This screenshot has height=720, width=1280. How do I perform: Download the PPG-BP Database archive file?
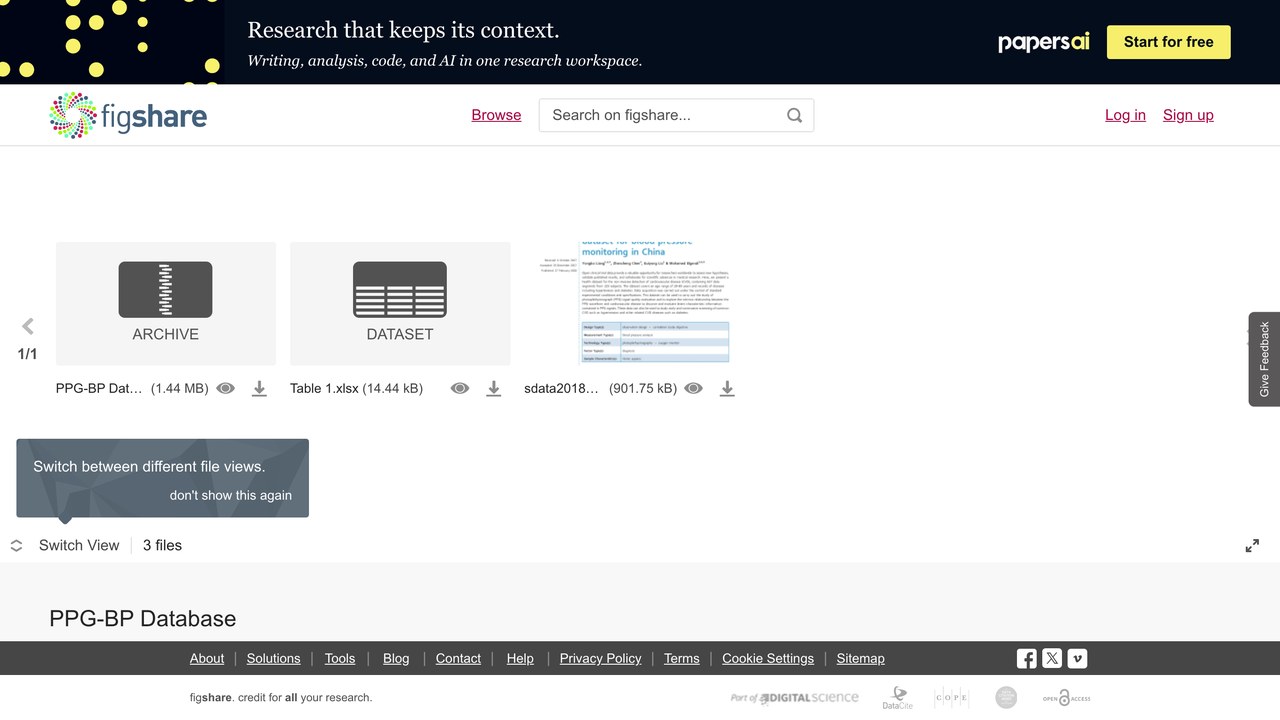tap(259, 388)
